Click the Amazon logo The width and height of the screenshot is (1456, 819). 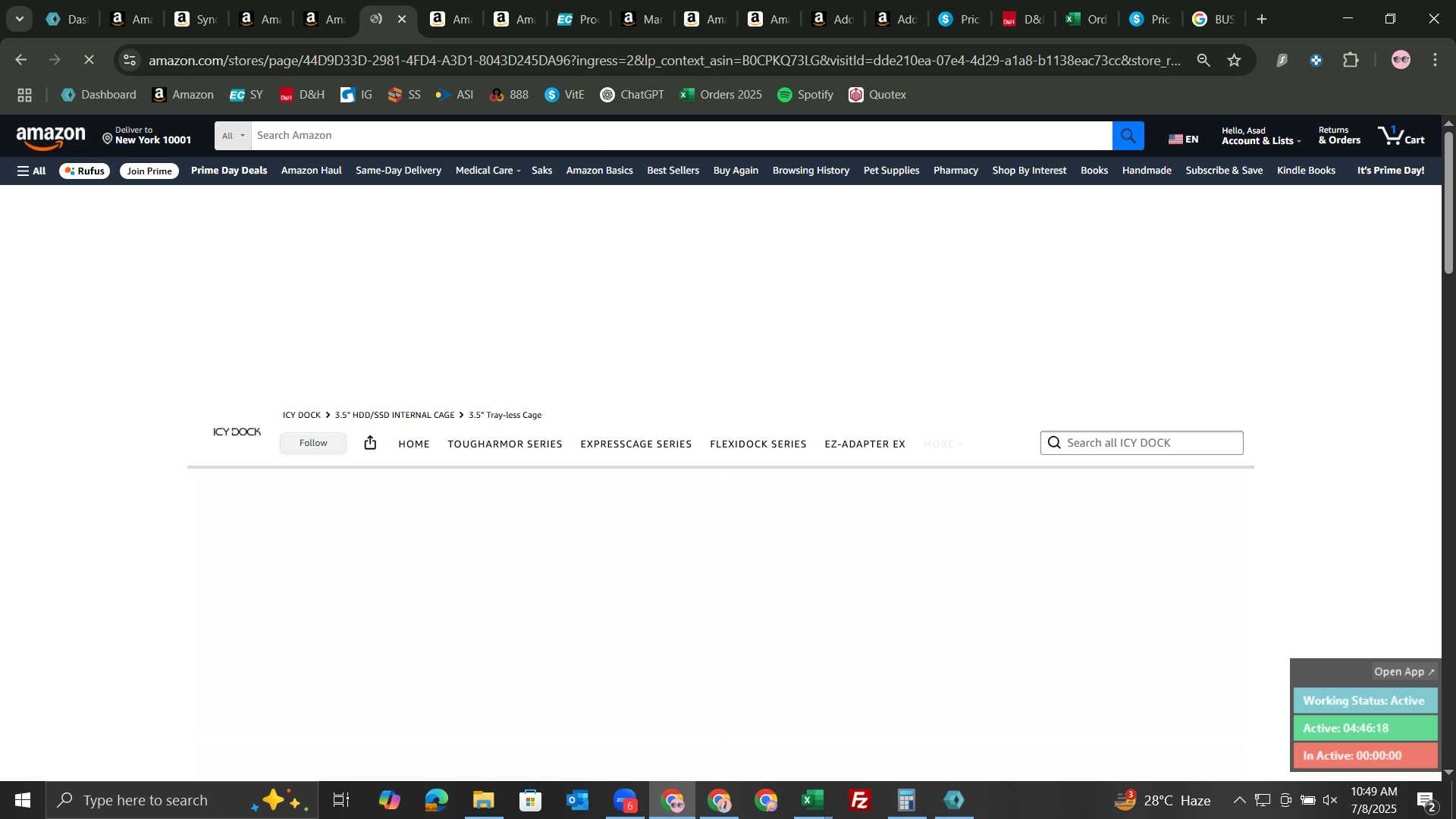point(51,137)
